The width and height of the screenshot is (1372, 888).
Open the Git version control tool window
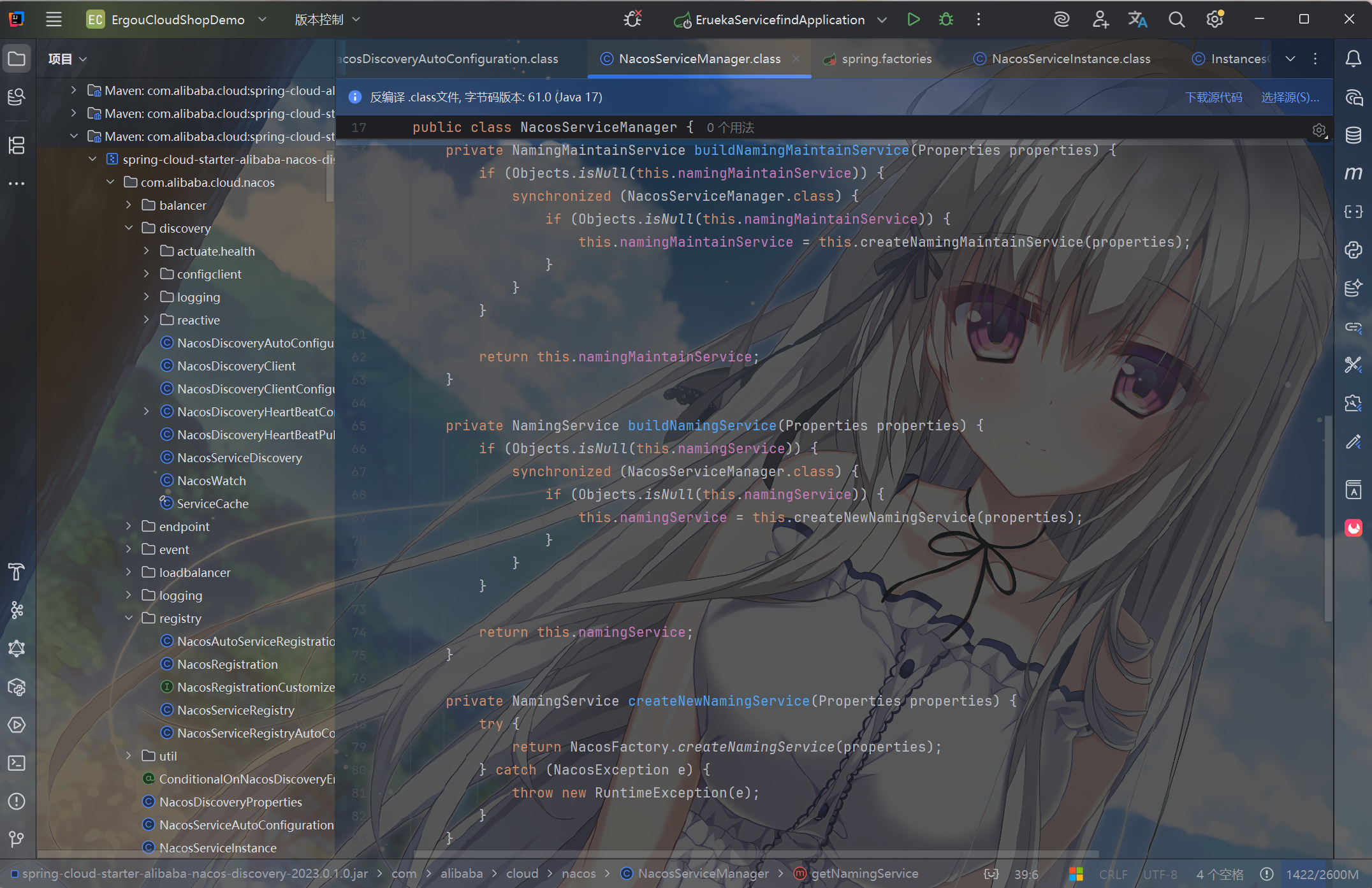(17, 840)
